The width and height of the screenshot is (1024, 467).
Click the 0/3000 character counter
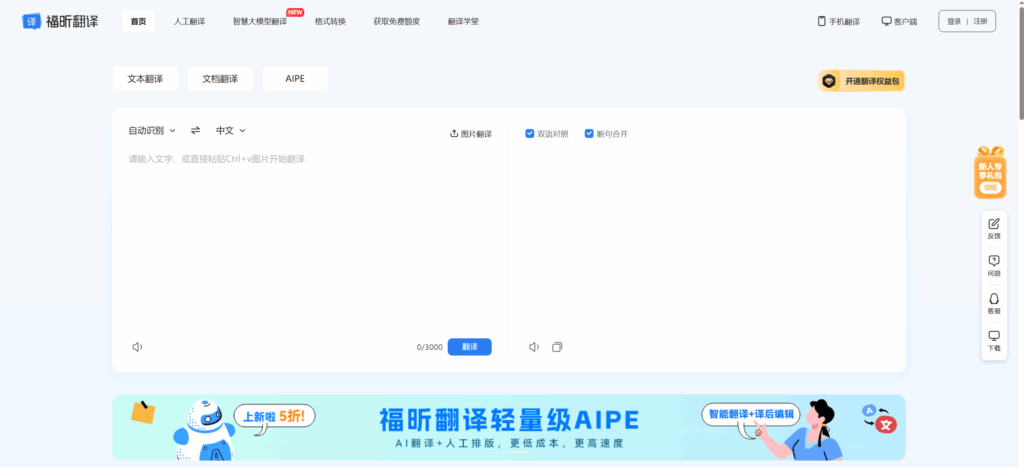point(430,347)
